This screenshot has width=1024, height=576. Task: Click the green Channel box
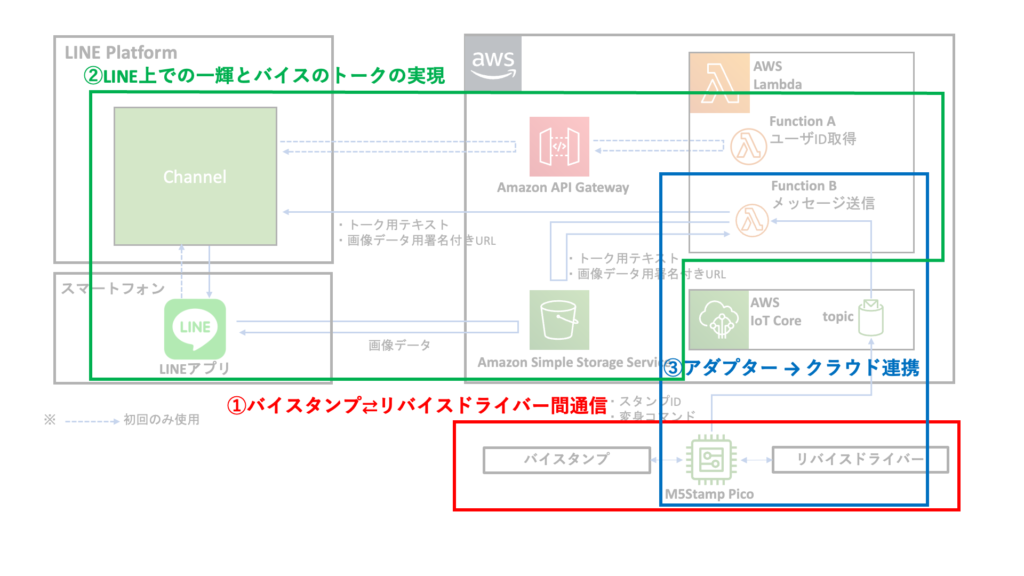194,177
